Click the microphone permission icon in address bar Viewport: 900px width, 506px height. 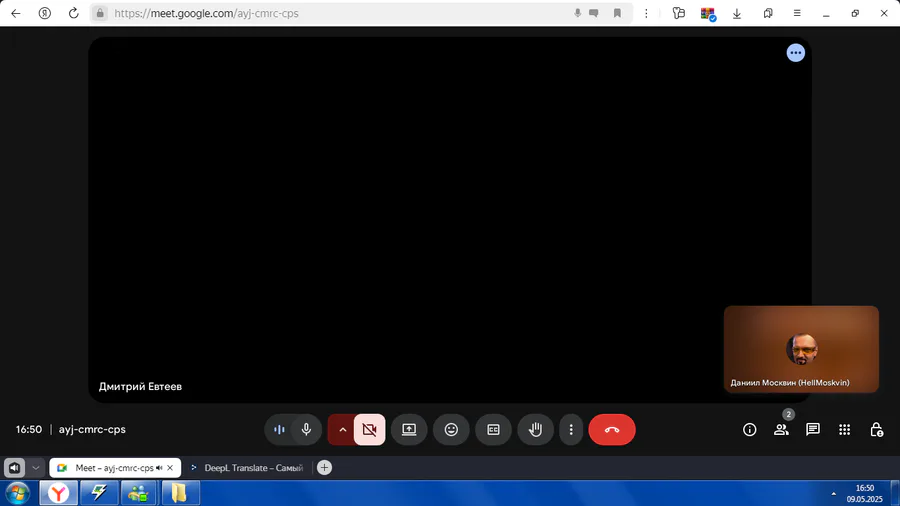point(577,13)
